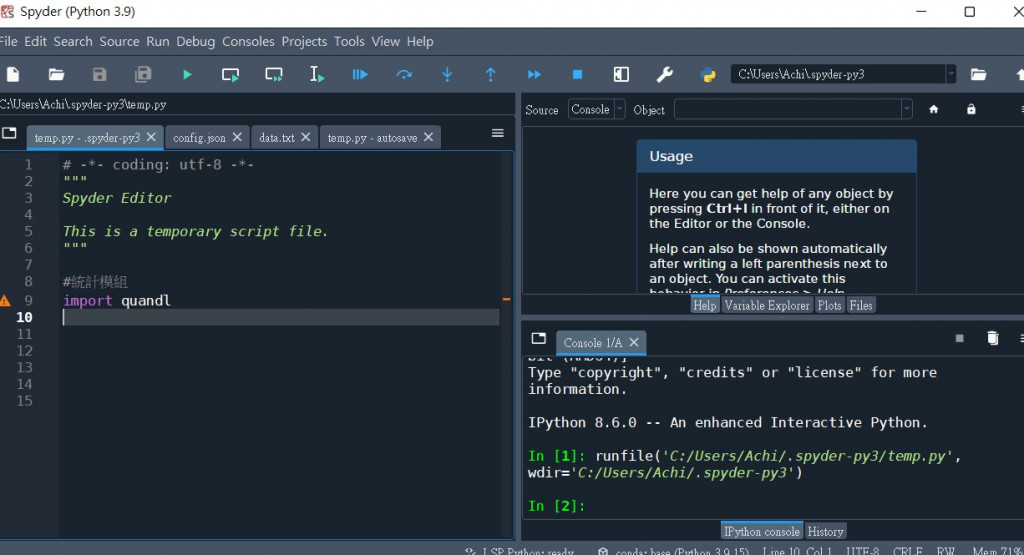Run the current file with the green play icon
The width and height of the screenshot is (1024, 555).
[x=187, y=74]
